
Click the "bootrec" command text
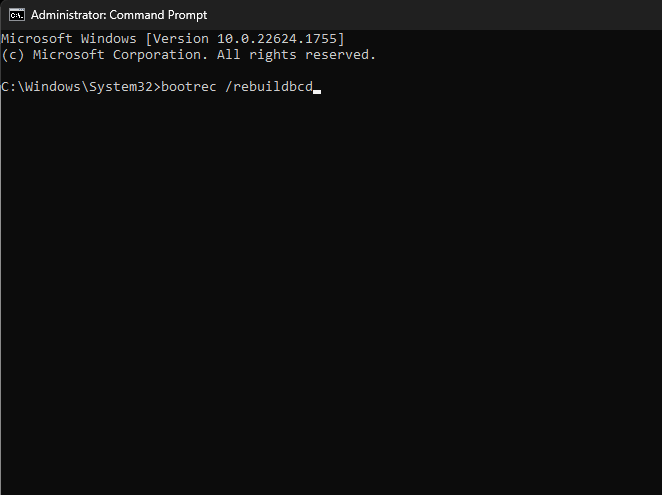pos(189,87)
